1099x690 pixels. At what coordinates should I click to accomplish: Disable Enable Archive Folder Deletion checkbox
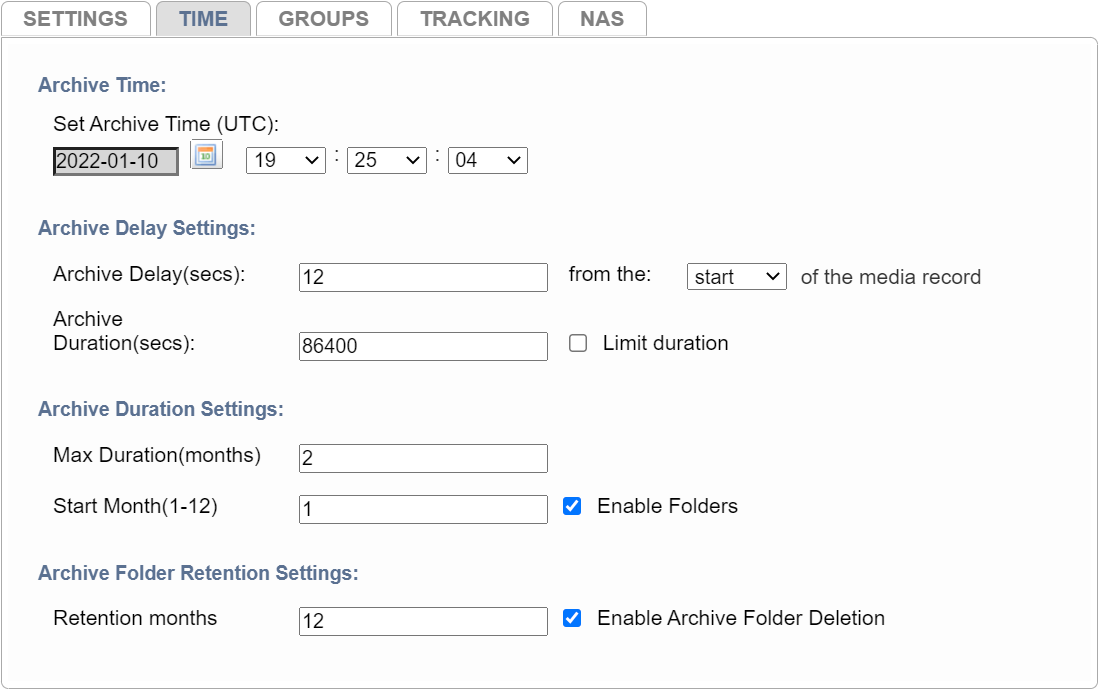click(572, 618)
